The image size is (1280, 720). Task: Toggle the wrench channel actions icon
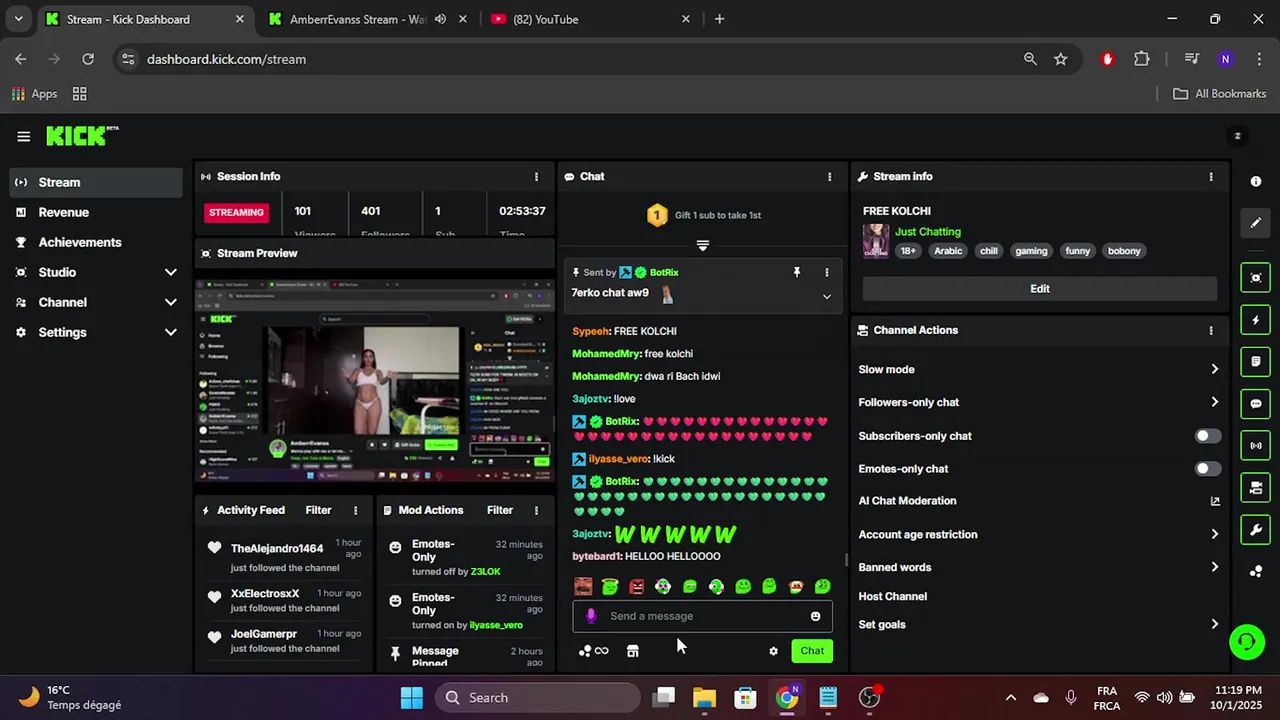1256,529
